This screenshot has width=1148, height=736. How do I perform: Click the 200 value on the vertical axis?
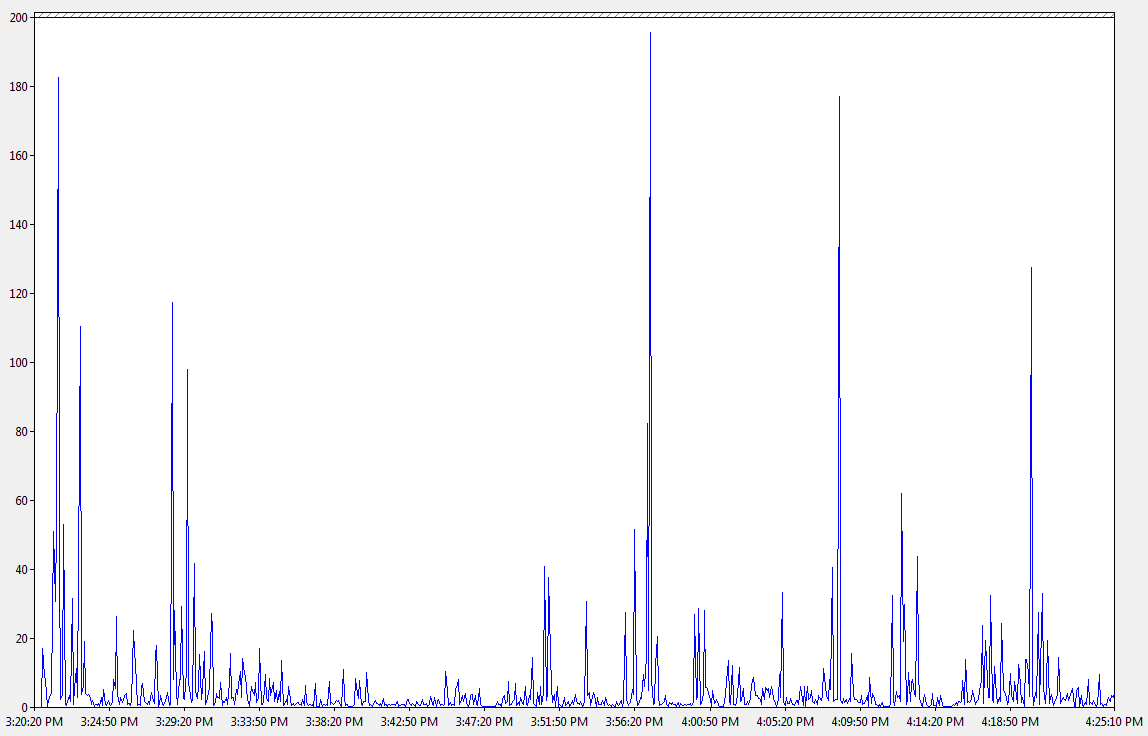[x=18, y=18]
